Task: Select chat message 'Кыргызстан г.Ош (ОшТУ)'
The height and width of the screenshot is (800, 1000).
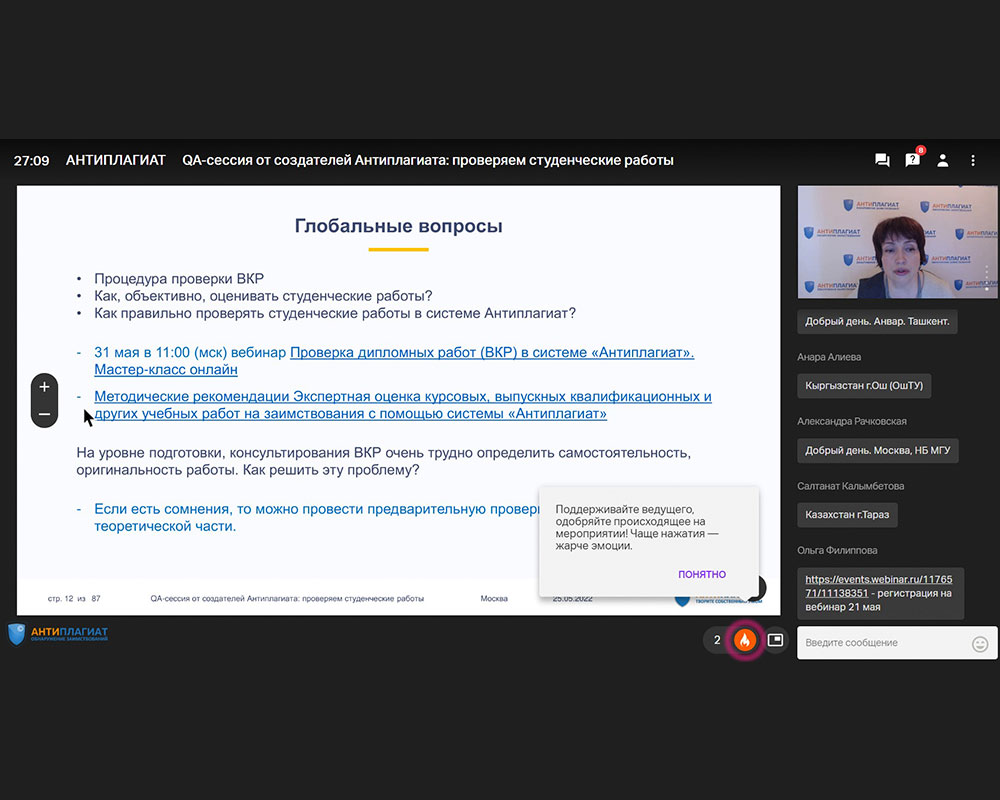Action: coord(864,386)
